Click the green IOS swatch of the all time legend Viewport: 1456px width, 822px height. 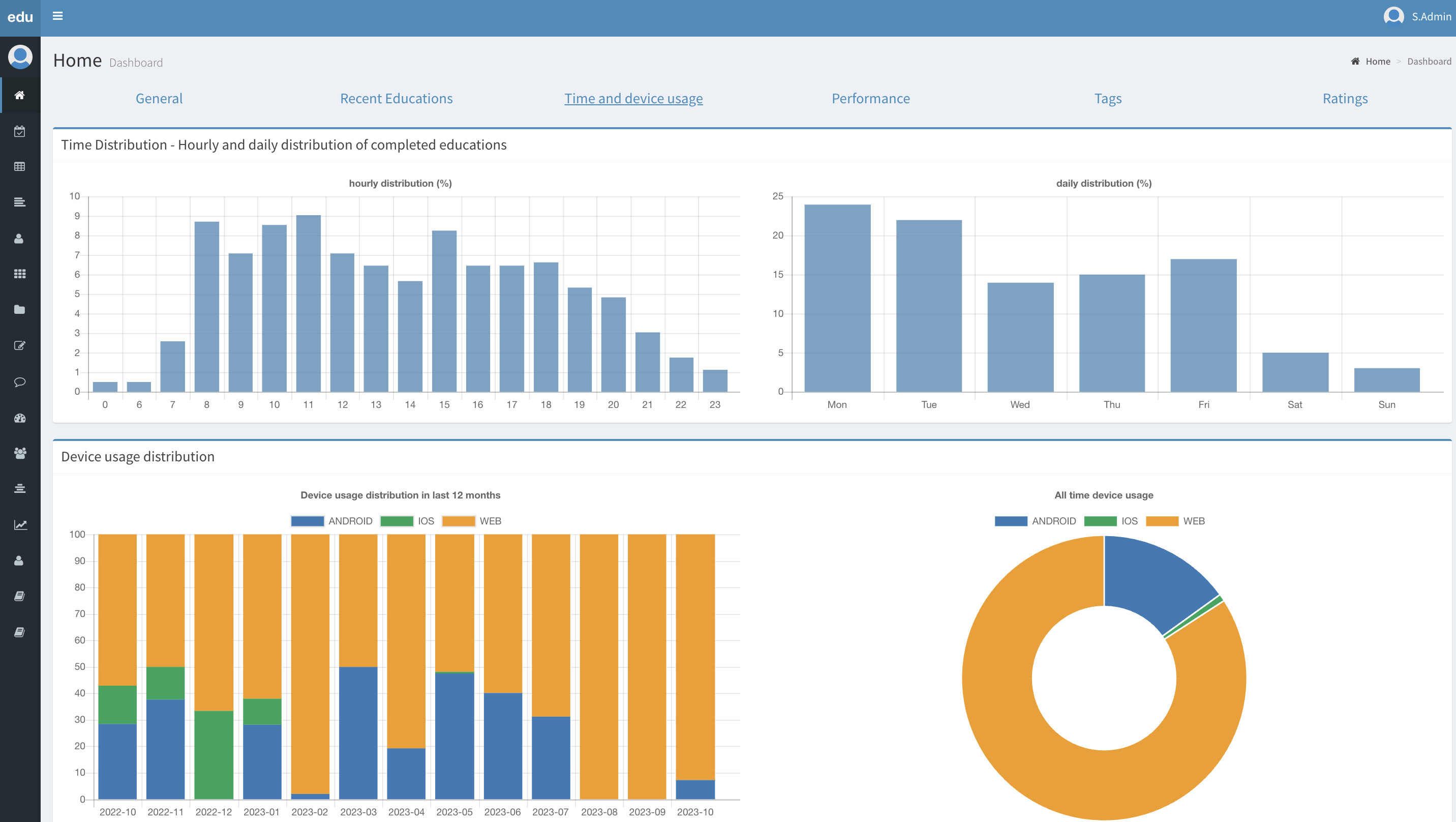(1100, 521)
